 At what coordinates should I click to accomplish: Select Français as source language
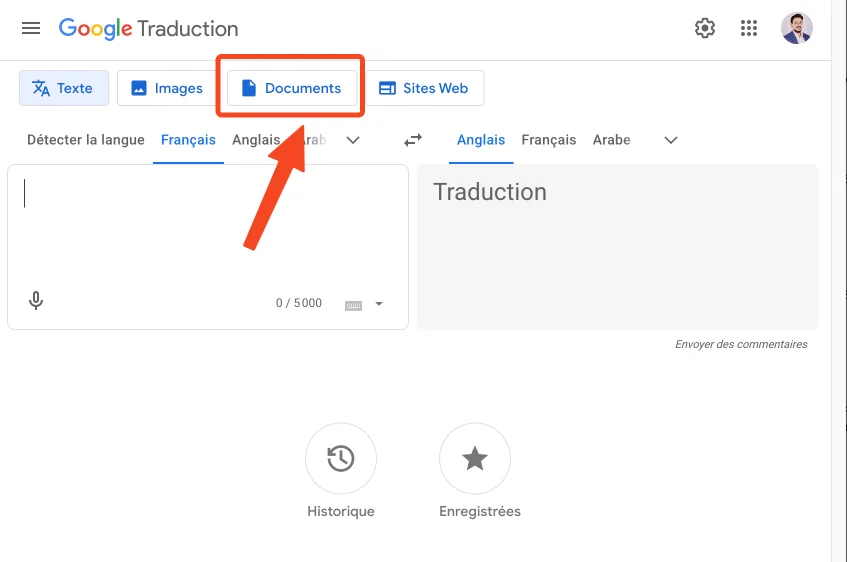click(188, 140)
